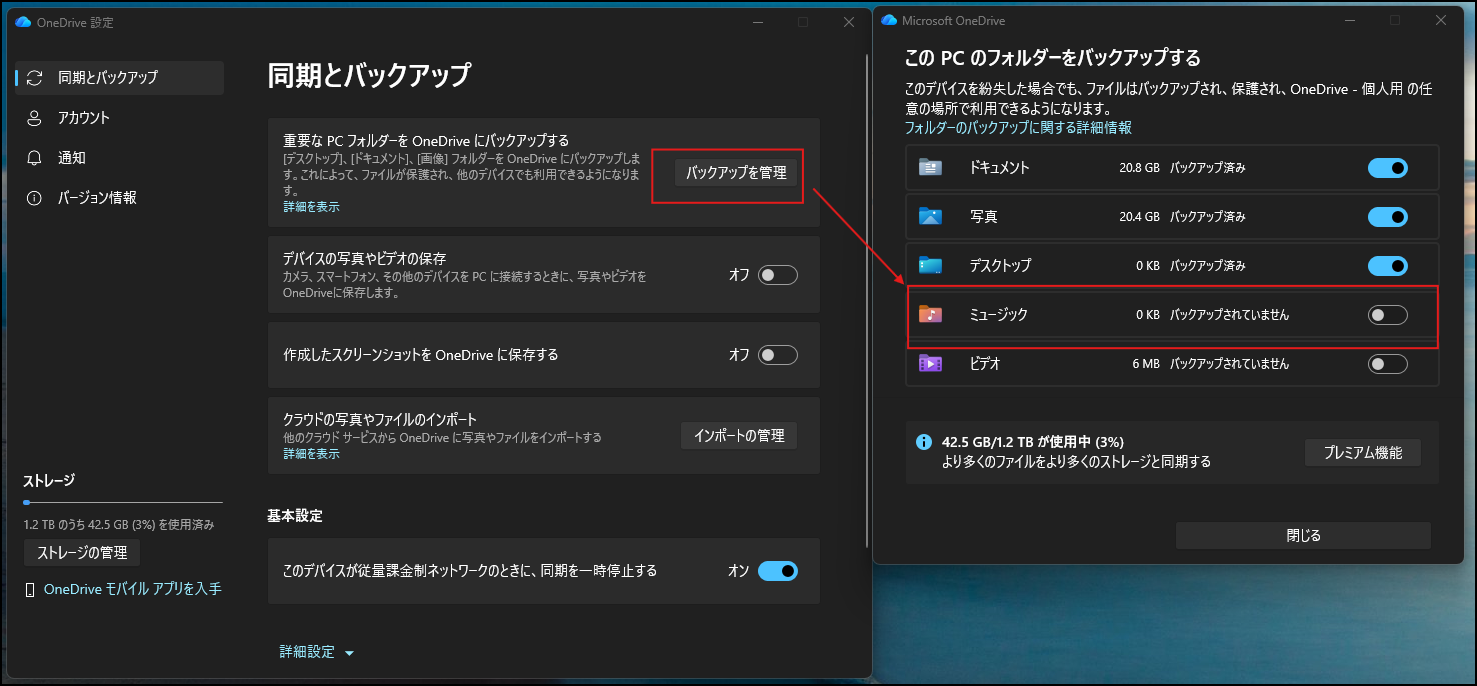Turn off ドキュメント backup toggle

pyautogui.click(x=1387, y=168)
